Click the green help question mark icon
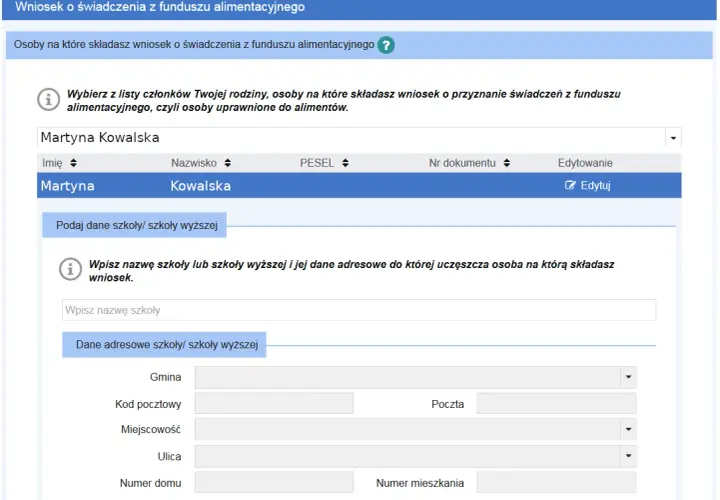 point(386,45)
